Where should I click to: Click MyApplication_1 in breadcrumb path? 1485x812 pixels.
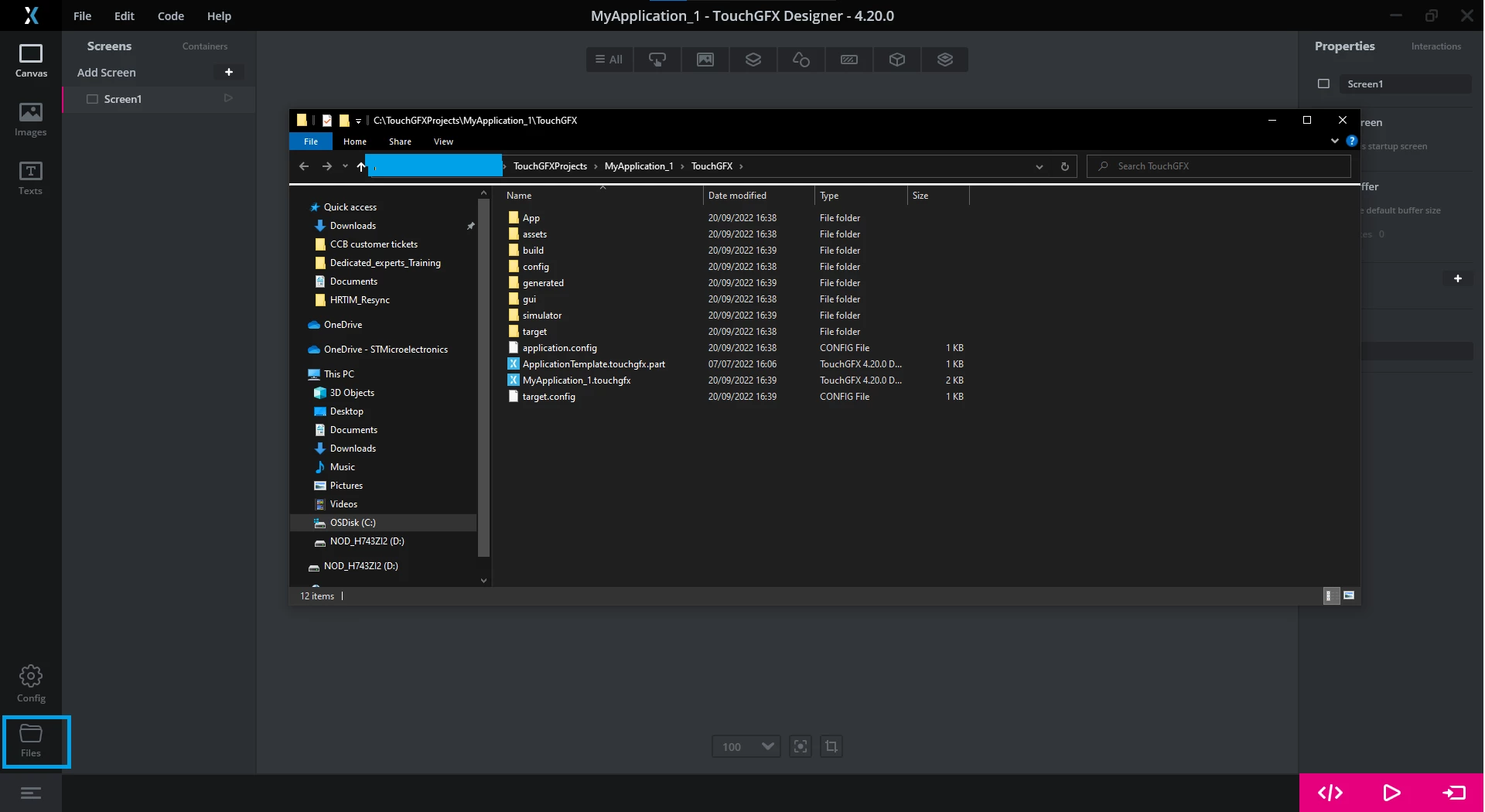point(639,166)
